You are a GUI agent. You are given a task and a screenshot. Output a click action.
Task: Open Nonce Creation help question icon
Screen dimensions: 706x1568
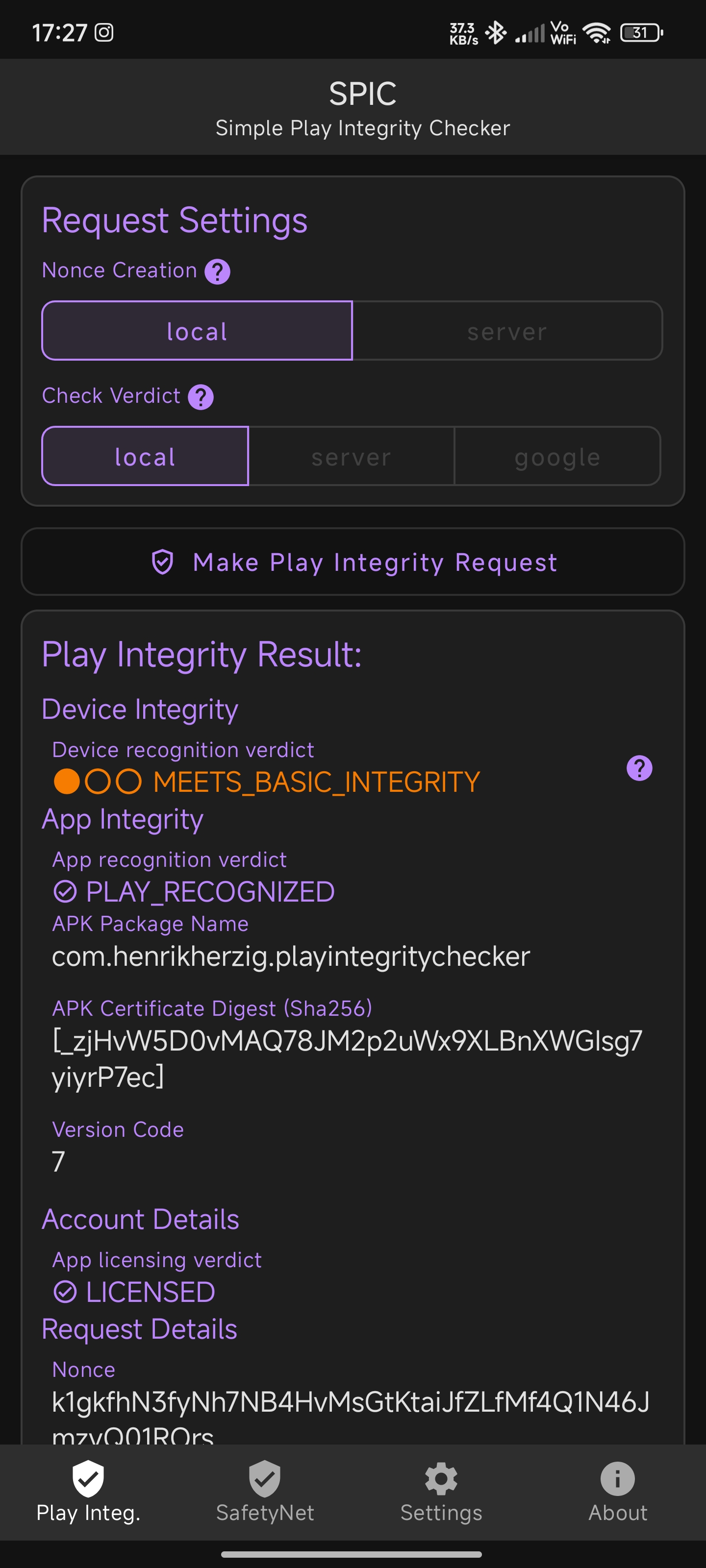(x=217, y=271)
